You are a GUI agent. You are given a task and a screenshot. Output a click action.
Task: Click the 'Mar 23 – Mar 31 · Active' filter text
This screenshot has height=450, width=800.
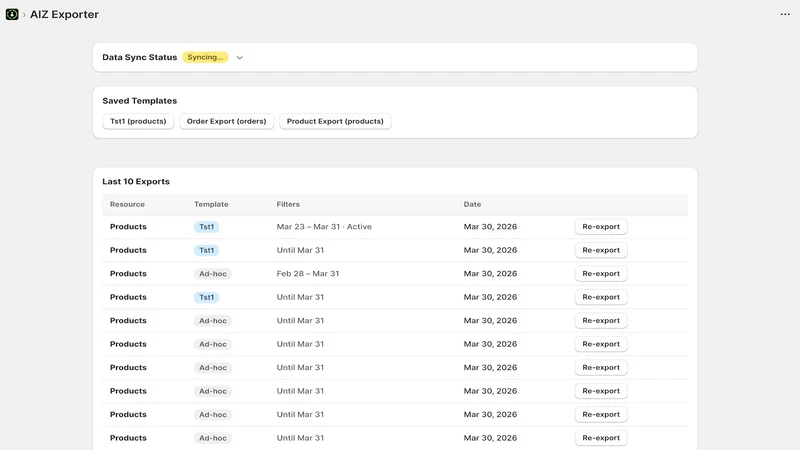click(x=324, y=227)
